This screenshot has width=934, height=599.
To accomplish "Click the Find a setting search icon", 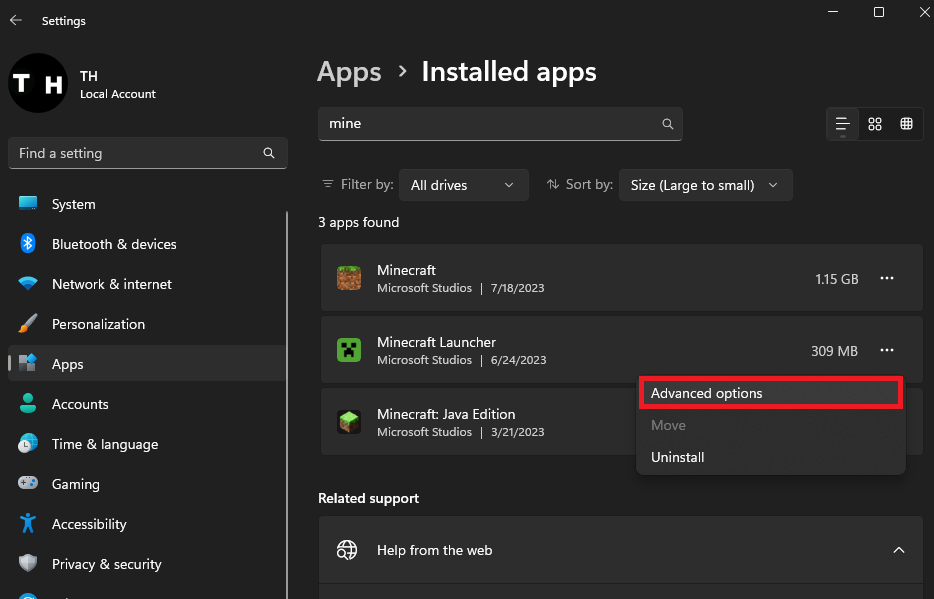I will pos(269,153).
